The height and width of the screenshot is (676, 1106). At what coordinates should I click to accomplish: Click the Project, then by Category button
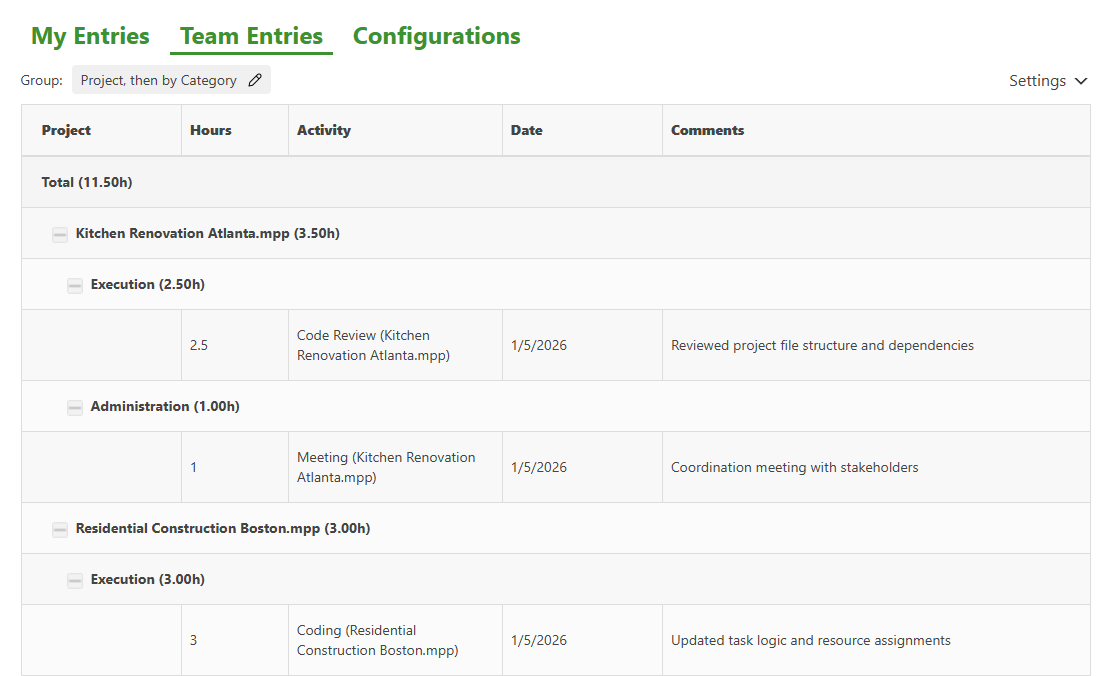pos(159,81)
